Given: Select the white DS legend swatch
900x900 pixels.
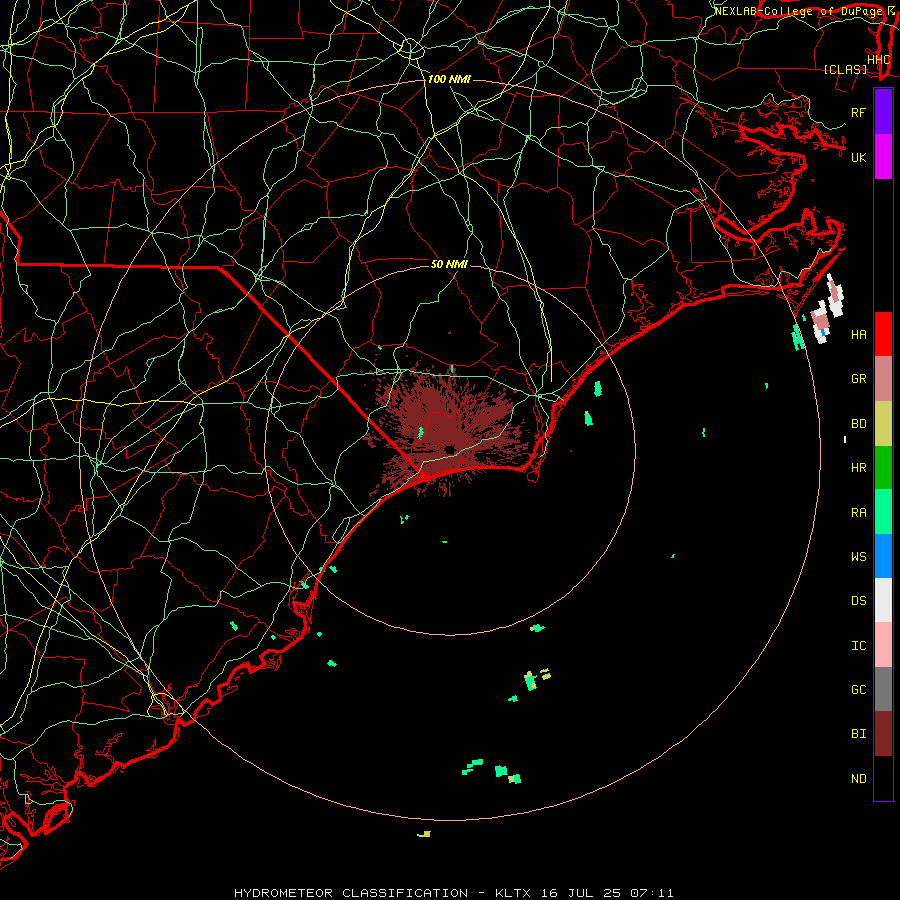Looking at the screenshot, I should pyautogui.click(x=883, y=600).
